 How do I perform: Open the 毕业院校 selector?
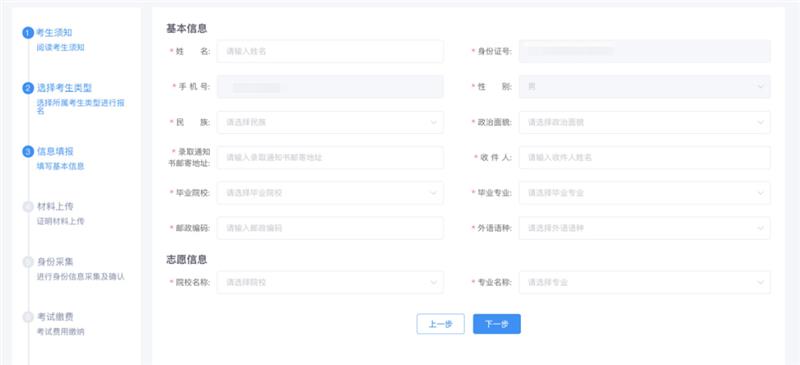330,193
